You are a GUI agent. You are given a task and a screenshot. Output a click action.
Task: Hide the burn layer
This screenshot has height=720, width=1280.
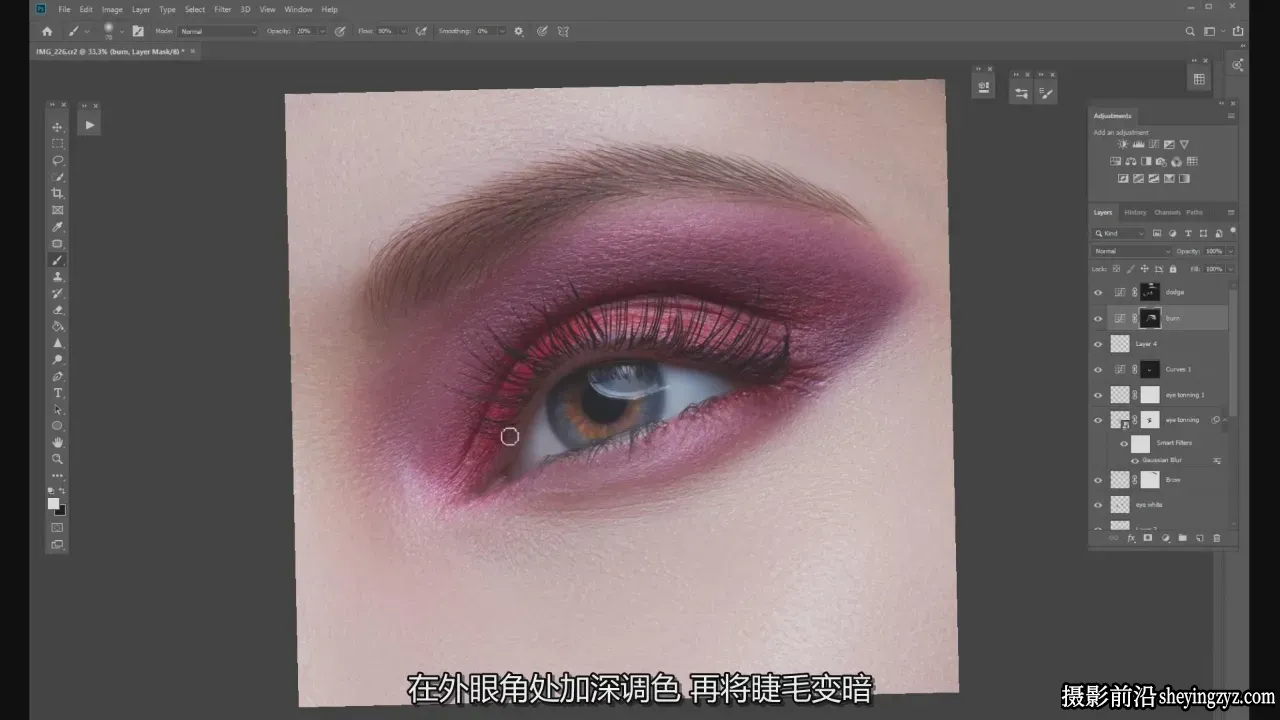pos(1098,318)
